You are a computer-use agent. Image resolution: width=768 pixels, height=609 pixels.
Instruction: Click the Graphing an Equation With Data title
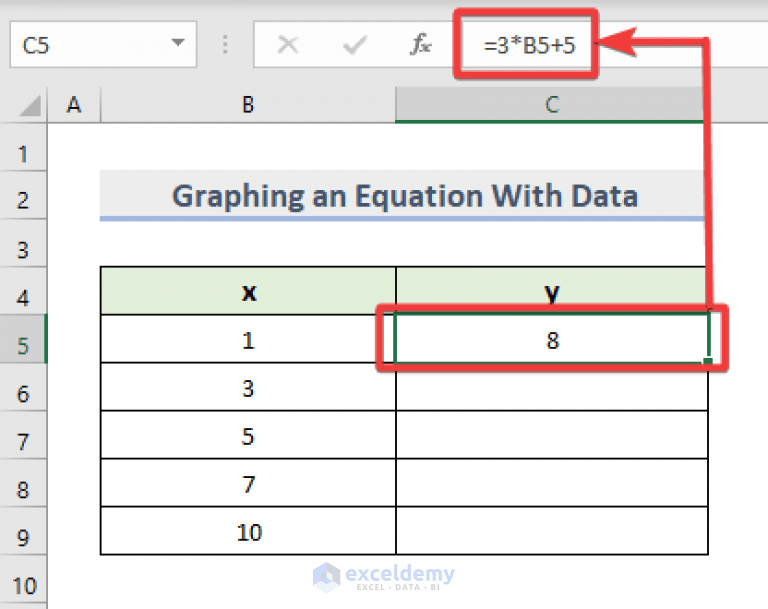pyautogui.click(x=405, y=195)
